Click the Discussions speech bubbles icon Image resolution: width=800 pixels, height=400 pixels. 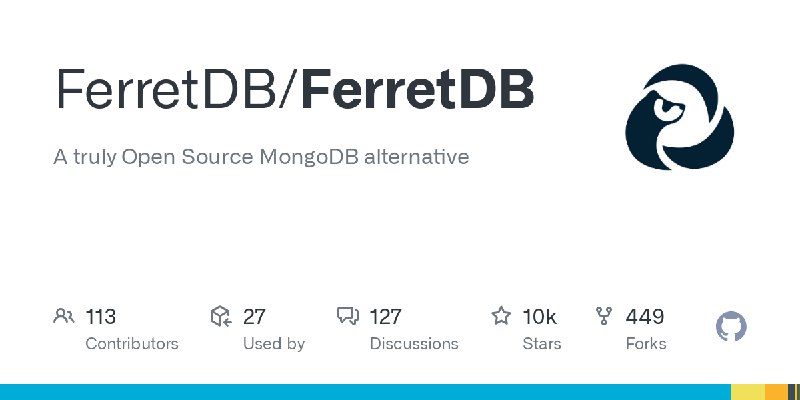tap(348, 316)
